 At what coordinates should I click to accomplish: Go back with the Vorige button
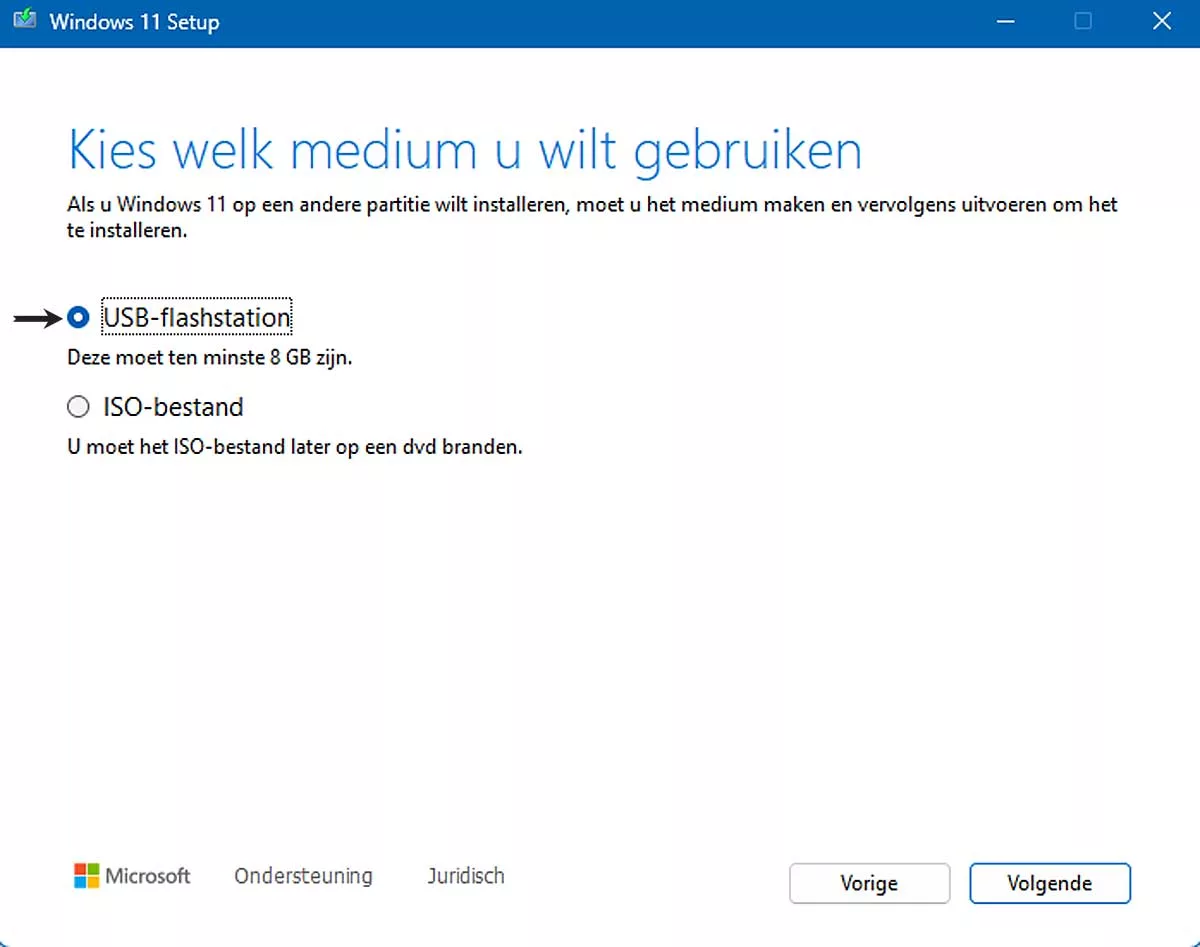(x=869, y=883)
